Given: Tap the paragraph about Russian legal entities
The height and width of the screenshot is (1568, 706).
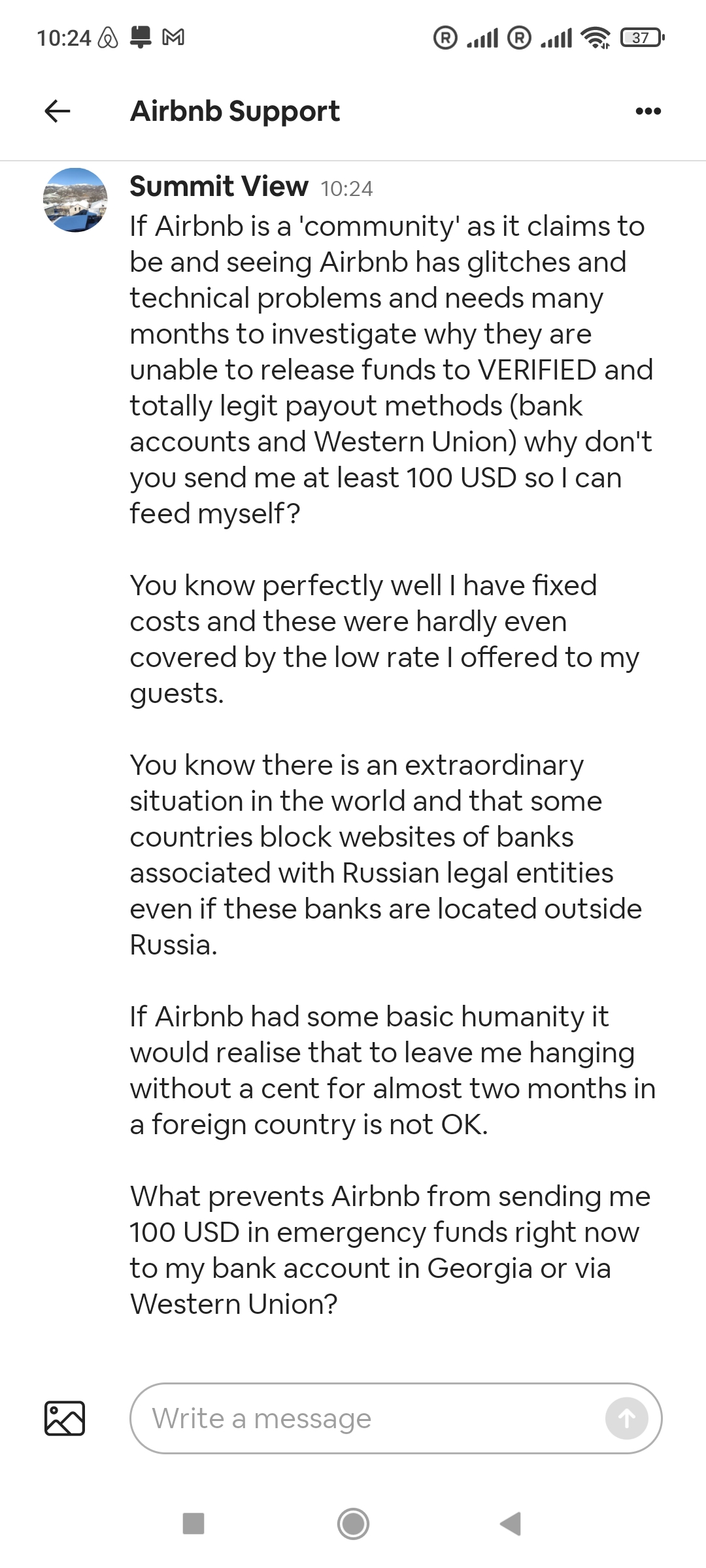Looking at the screenshot, I should point(386,855).
